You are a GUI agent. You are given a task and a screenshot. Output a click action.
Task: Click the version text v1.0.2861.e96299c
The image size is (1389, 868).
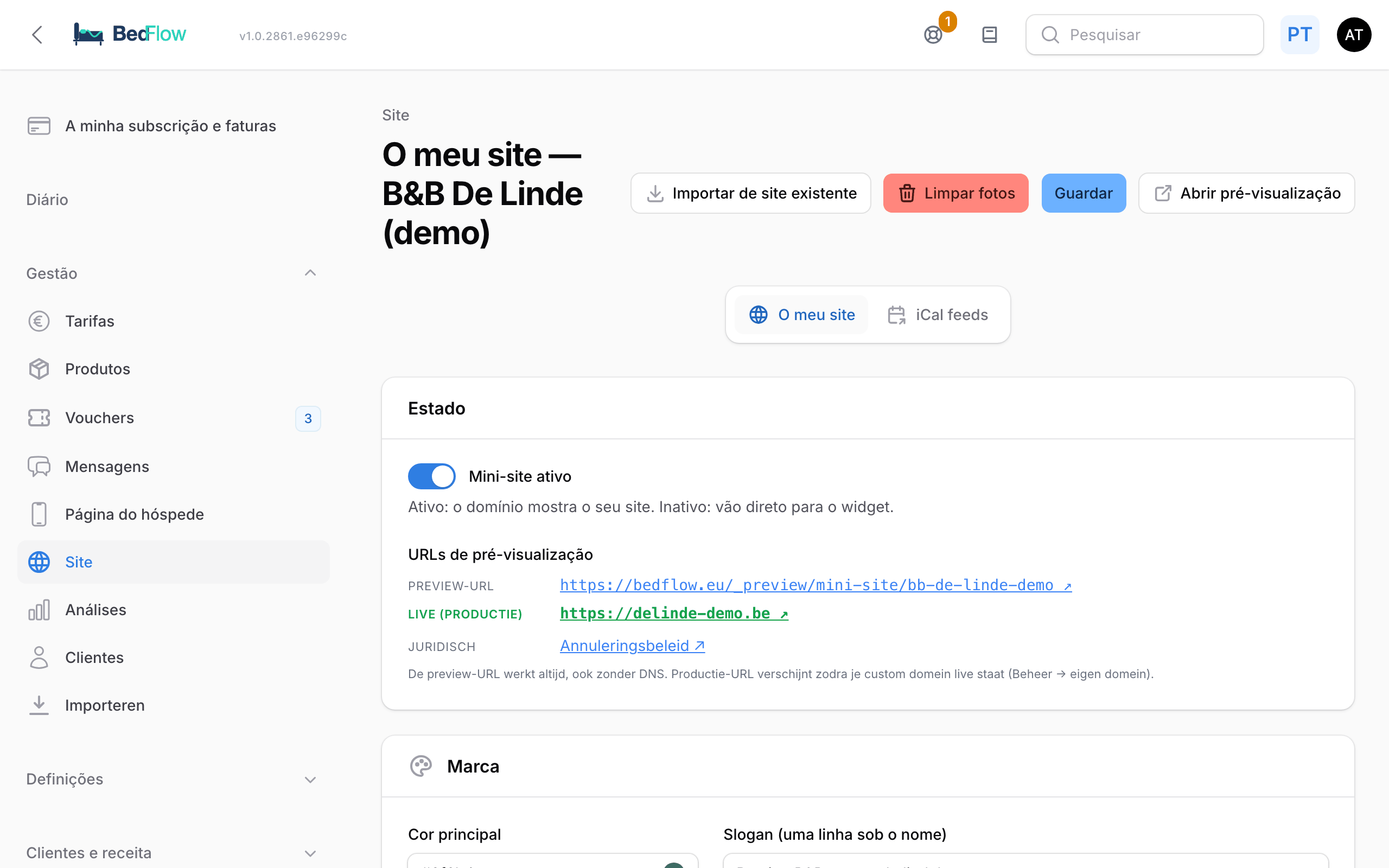coord(293,36)
